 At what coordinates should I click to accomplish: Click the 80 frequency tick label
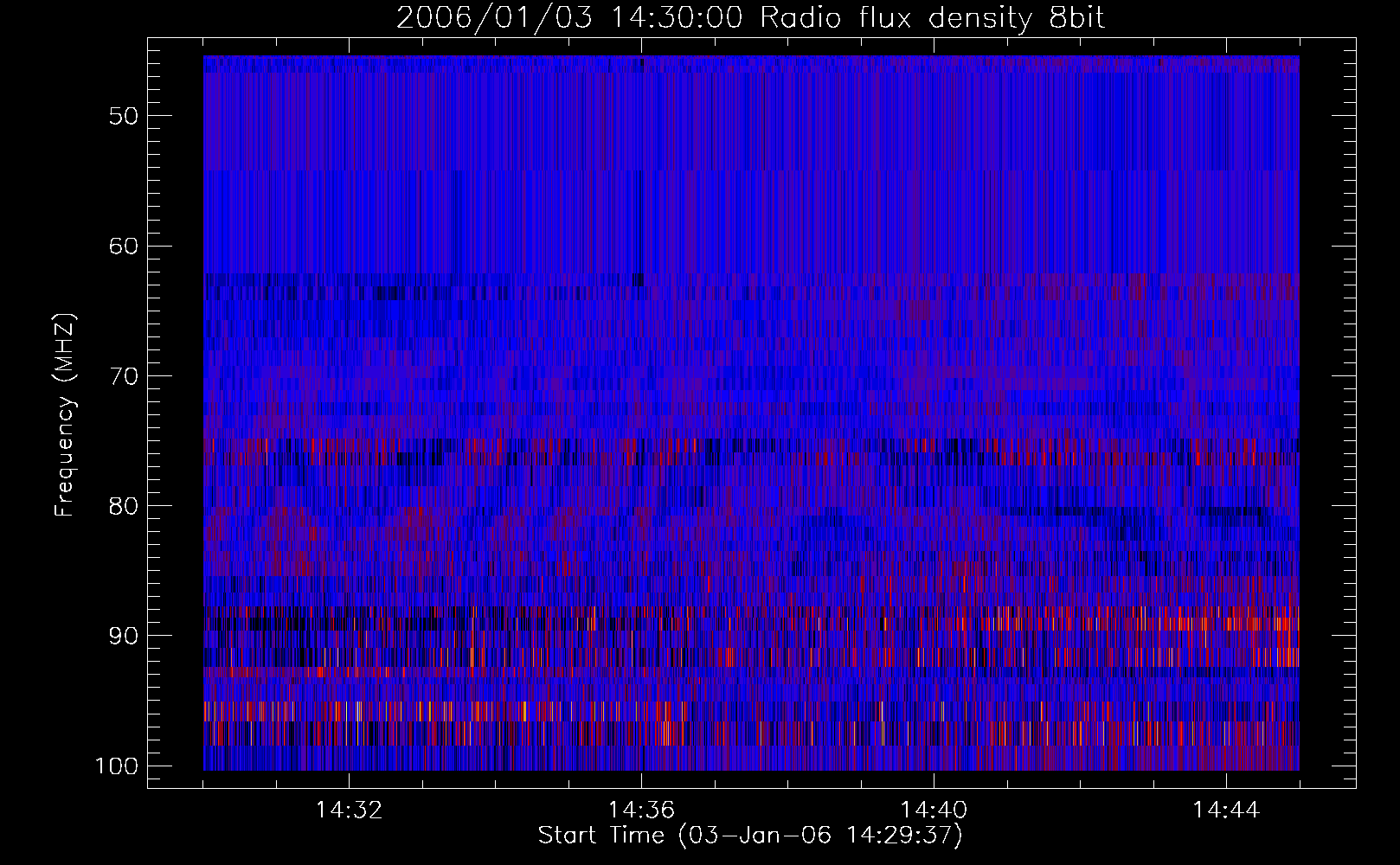tap(124, 506)
